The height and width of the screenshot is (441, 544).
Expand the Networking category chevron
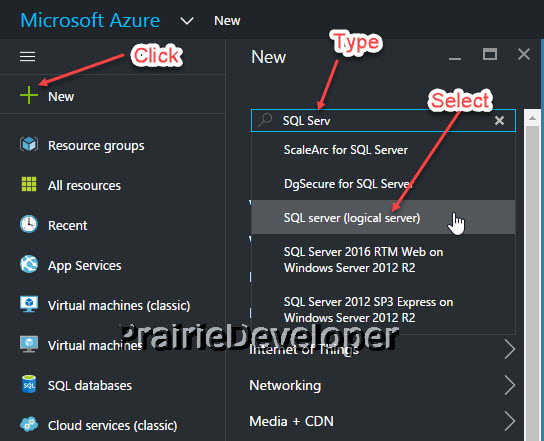pos(510,385)
